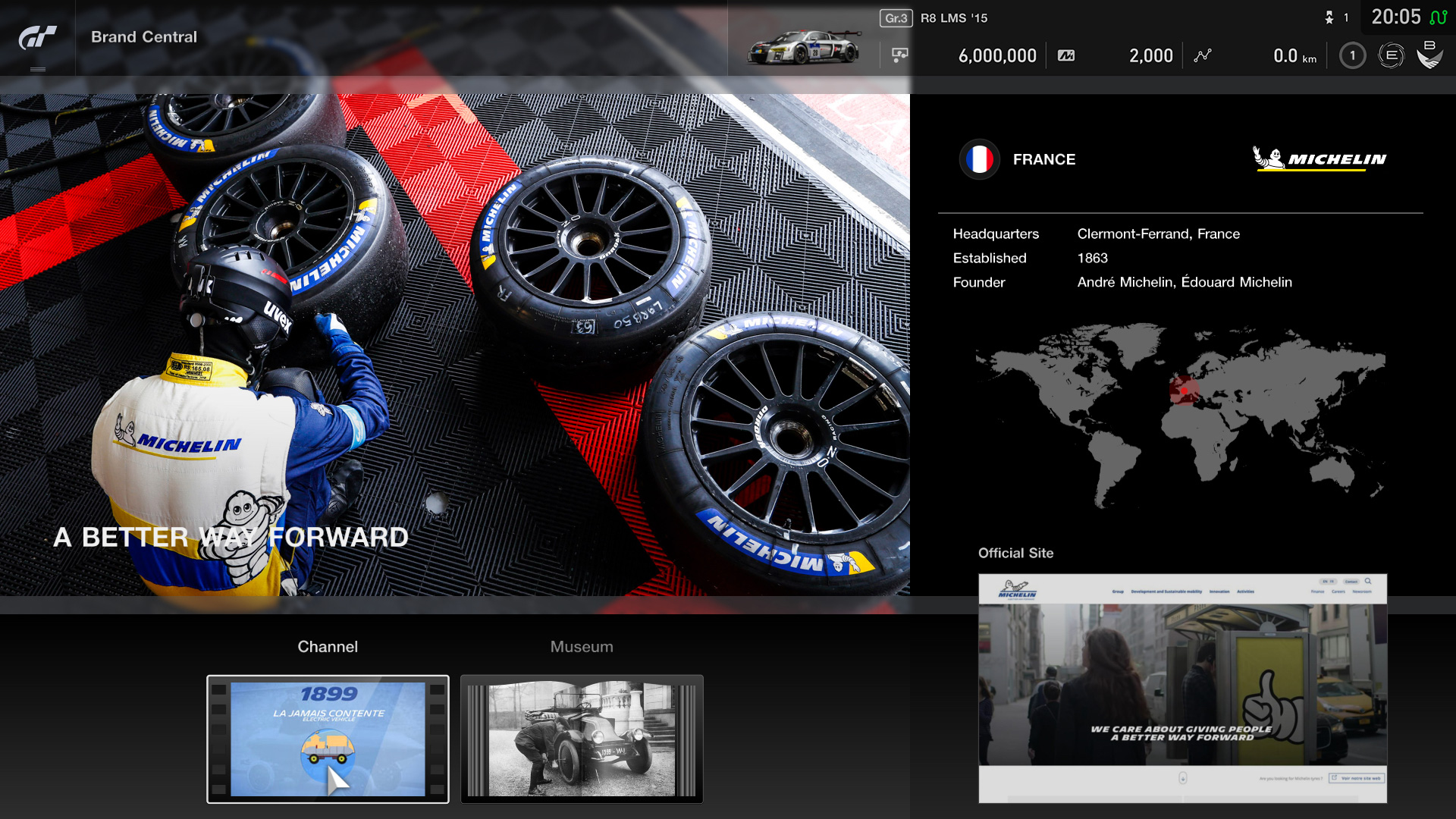
Task: Open the vintage car museum thumbnail
Action: pyautogui.click(x=582, y=739)
